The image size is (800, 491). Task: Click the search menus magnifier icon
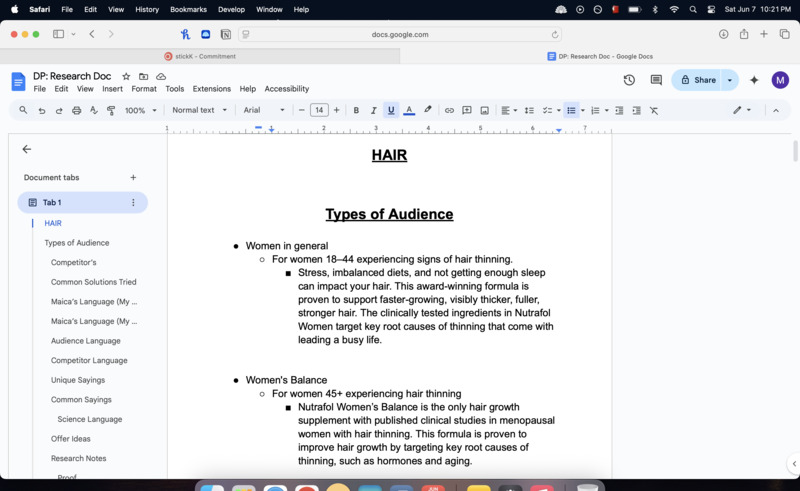23,110
